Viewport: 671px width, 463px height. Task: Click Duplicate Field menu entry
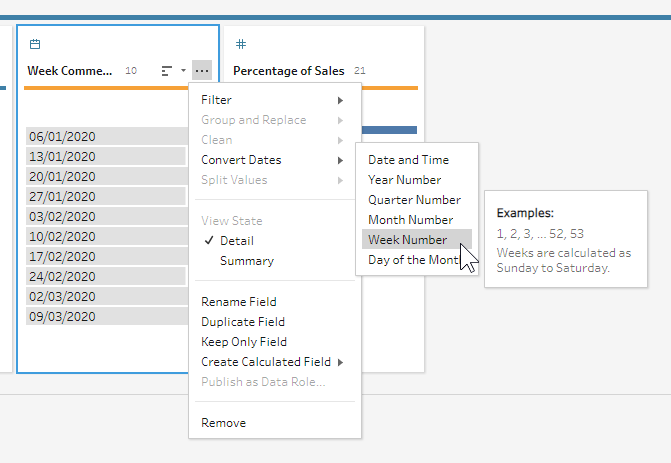click(x=243, y=322)
